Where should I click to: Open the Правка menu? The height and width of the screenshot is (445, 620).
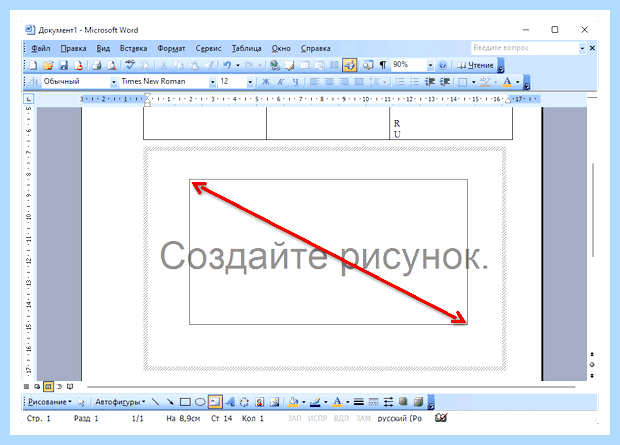pyautogui.click(x=73, y=48)
